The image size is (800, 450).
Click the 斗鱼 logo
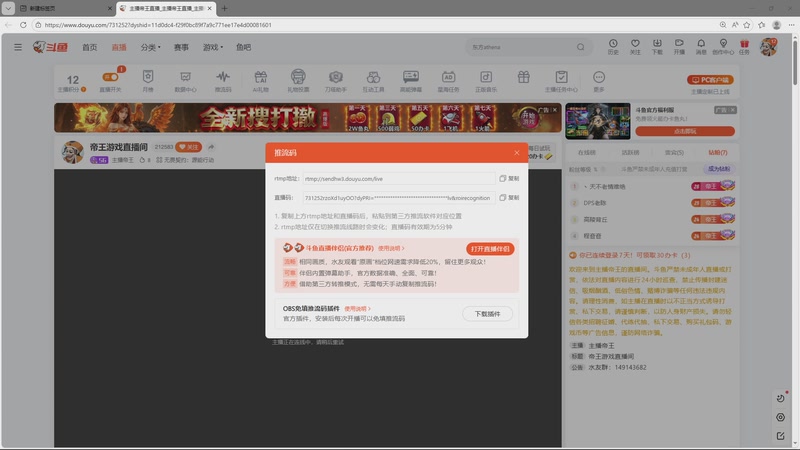click(x=51, y=47)
